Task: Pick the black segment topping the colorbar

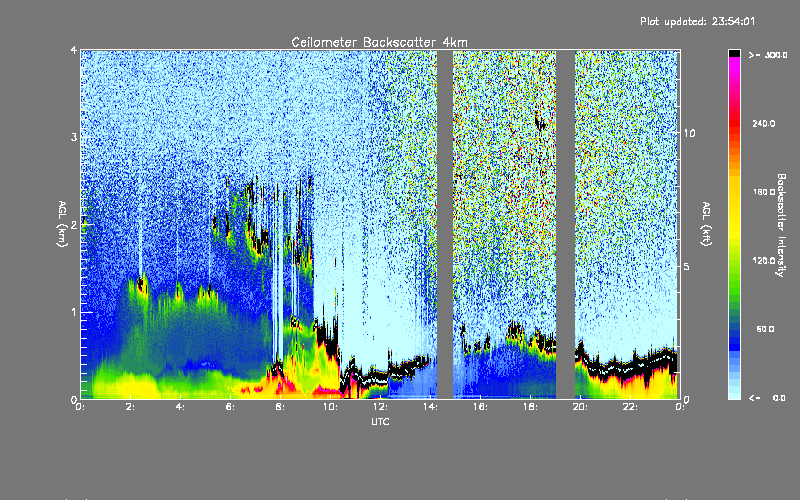Action: click(x=734, y=53)
